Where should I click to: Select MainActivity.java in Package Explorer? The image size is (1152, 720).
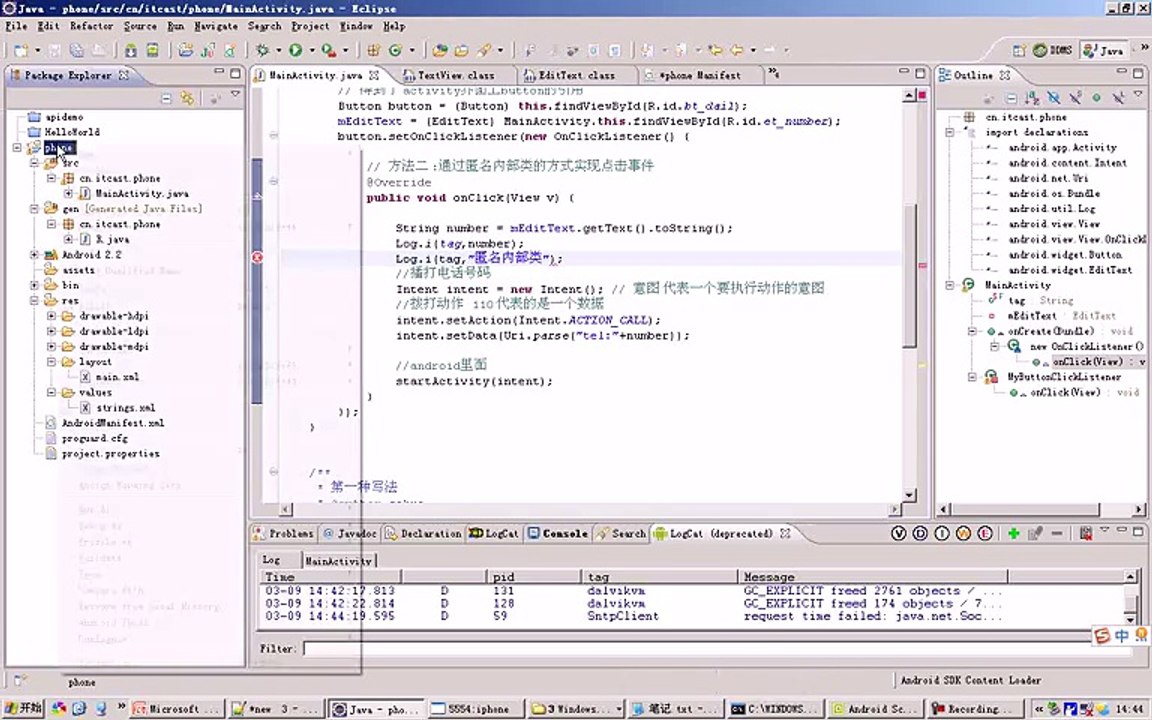143,194
